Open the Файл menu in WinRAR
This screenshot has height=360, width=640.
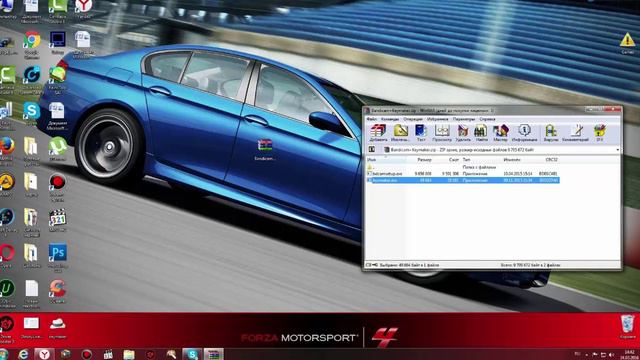371,119
